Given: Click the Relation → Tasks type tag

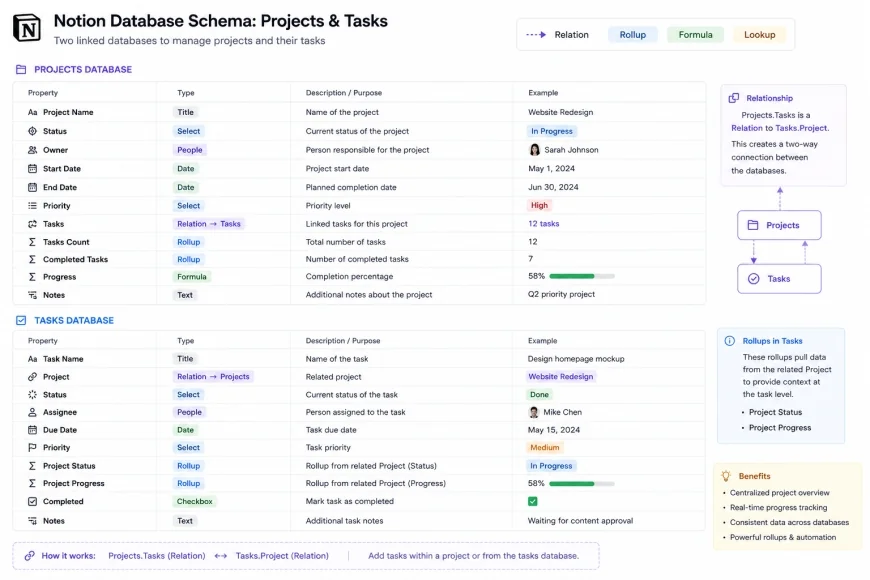Looking at the screenshot, I should pos(209,224).
